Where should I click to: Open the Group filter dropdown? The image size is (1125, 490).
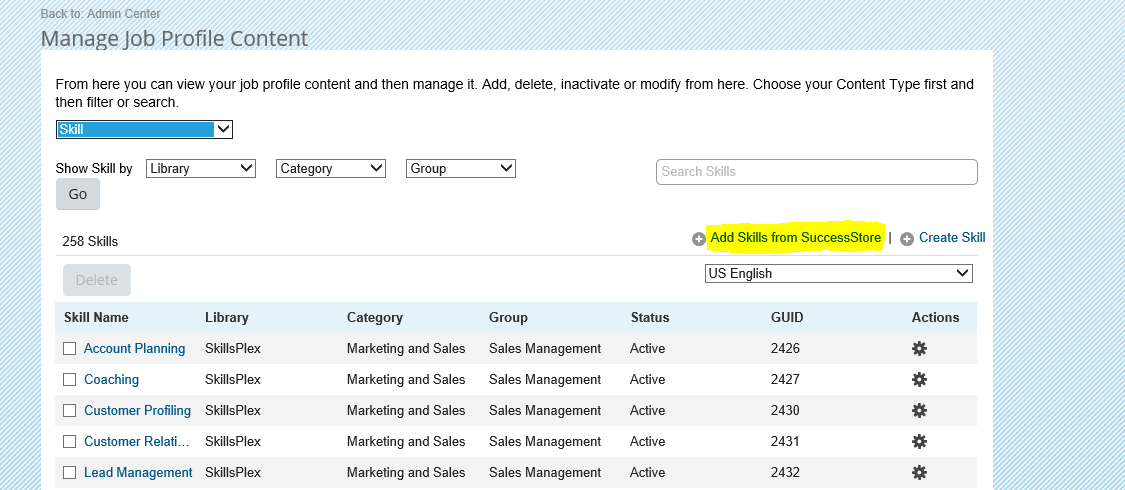click(x=461, y=169)
